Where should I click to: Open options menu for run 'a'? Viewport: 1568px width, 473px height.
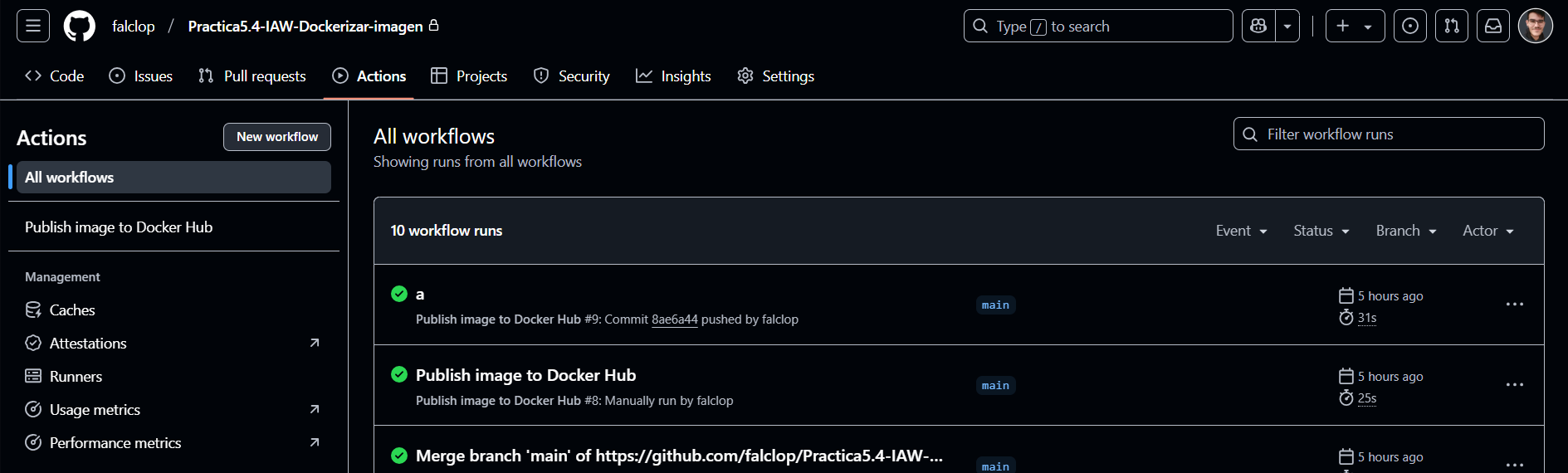click(x=1514, y=305)
